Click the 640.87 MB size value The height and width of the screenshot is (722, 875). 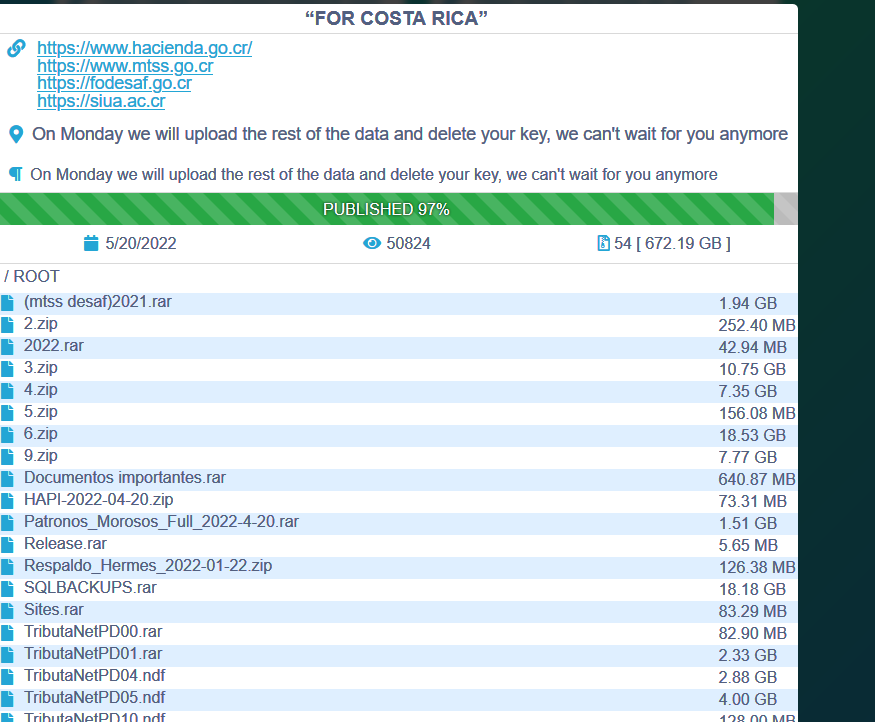point(757,479)
